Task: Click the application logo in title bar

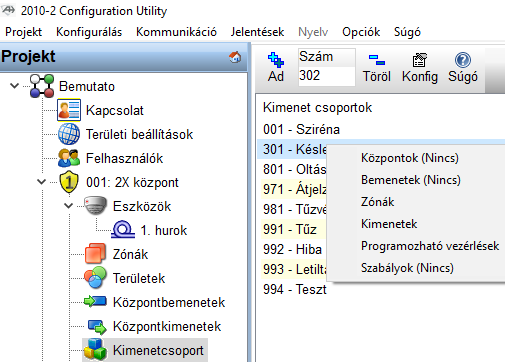Action: coord(8,10)
